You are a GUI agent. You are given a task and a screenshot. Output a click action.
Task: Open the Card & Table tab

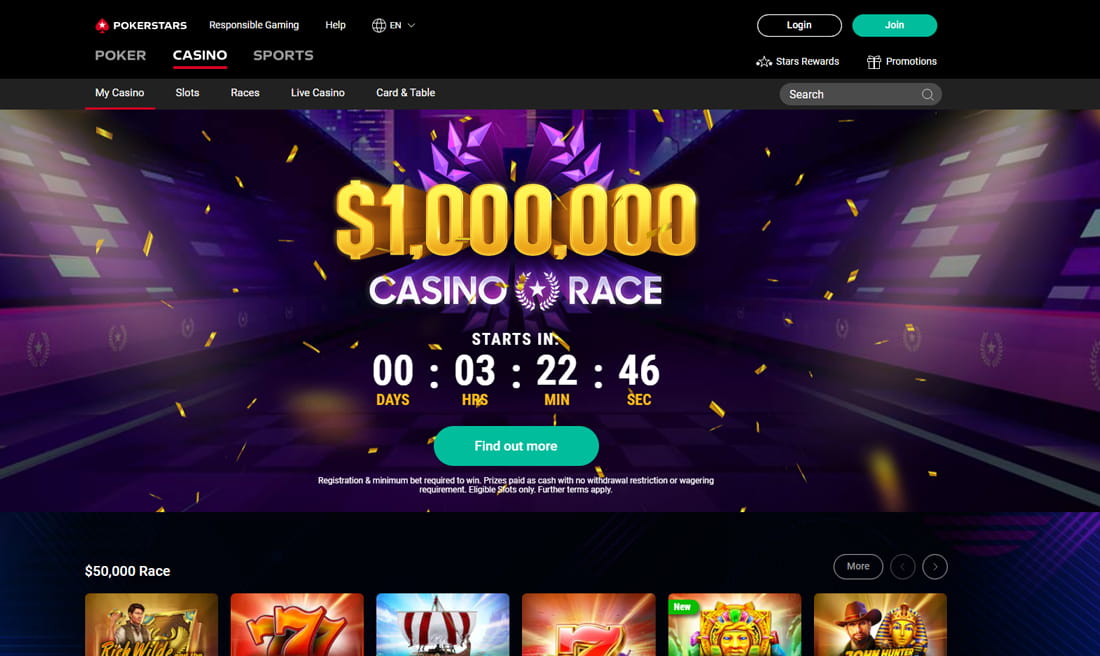pyautogui.click(x=405, y=93)
